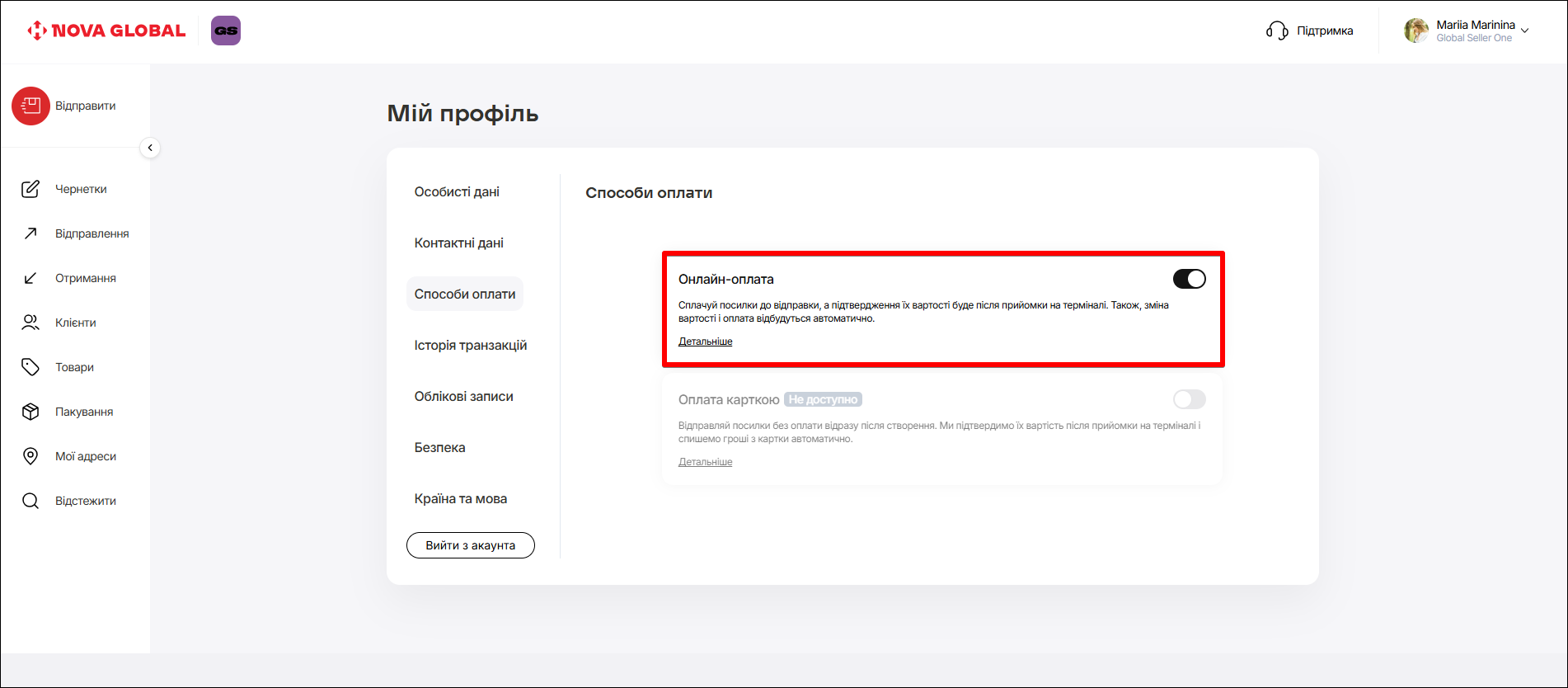The height and width of the screenshot is (688, 1568).
Task: Click the Товари tag icon
Action: (x=31, y=367)
